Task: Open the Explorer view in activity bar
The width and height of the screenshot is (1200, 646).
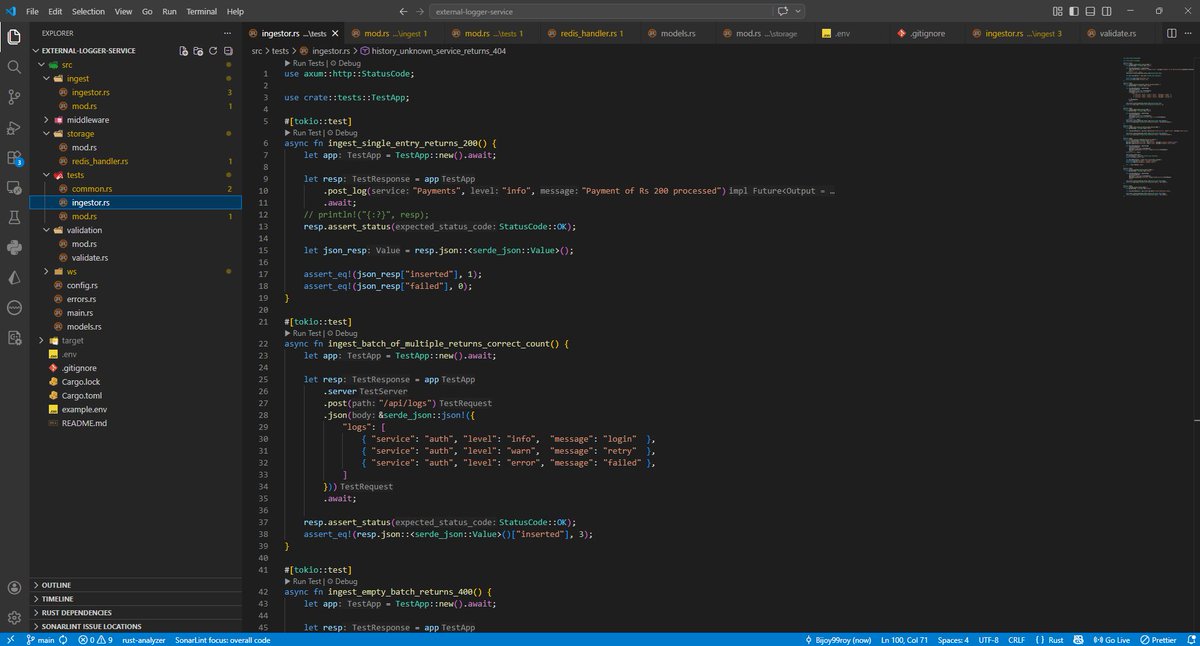Action: point(14,37)
